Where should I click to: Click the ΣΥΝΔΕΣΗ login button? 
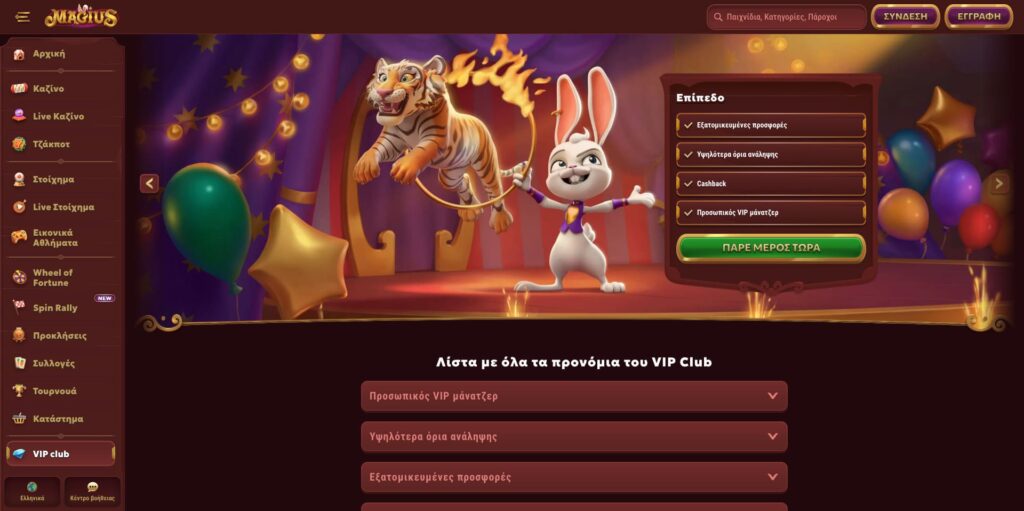click(x=905, y=17)
